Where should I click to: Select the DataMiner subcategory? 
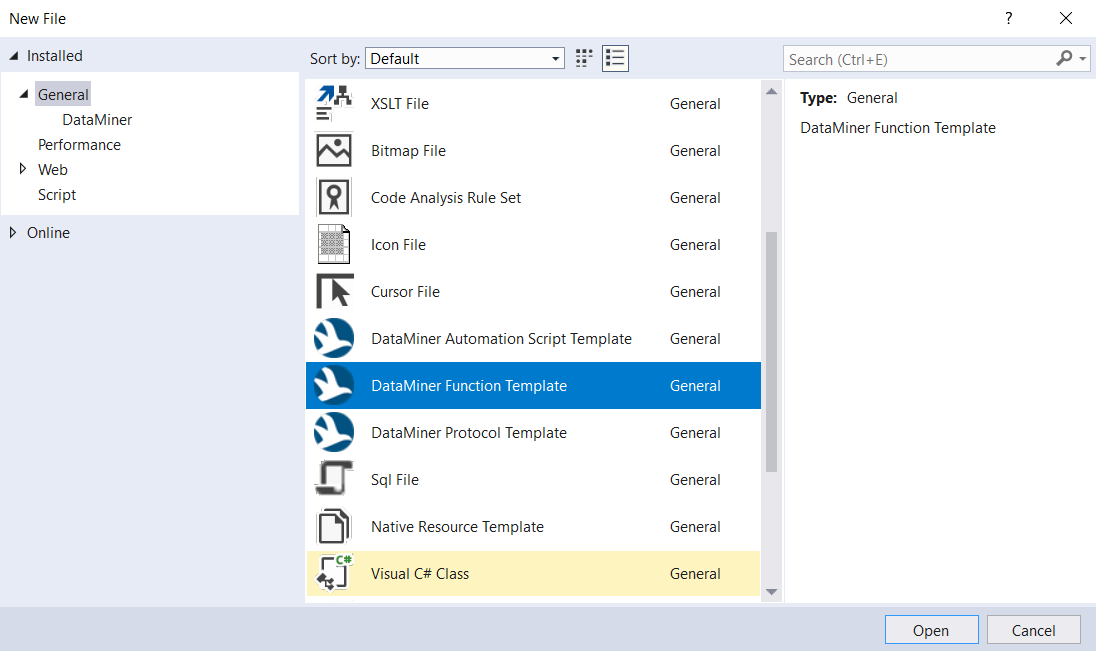pyautogui.click(x=97, y=120)
